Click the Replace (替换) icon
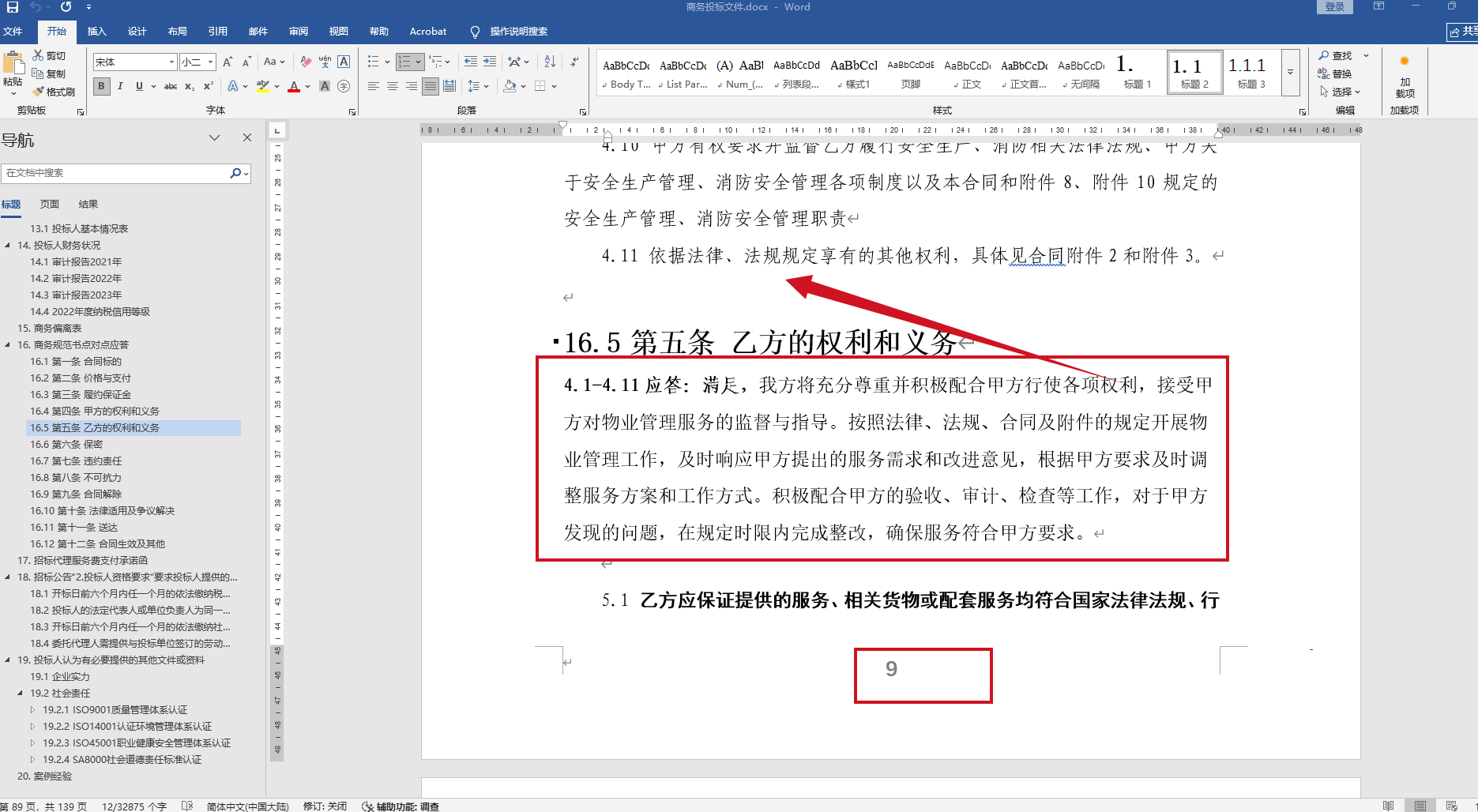 [x=1324, y=73]
